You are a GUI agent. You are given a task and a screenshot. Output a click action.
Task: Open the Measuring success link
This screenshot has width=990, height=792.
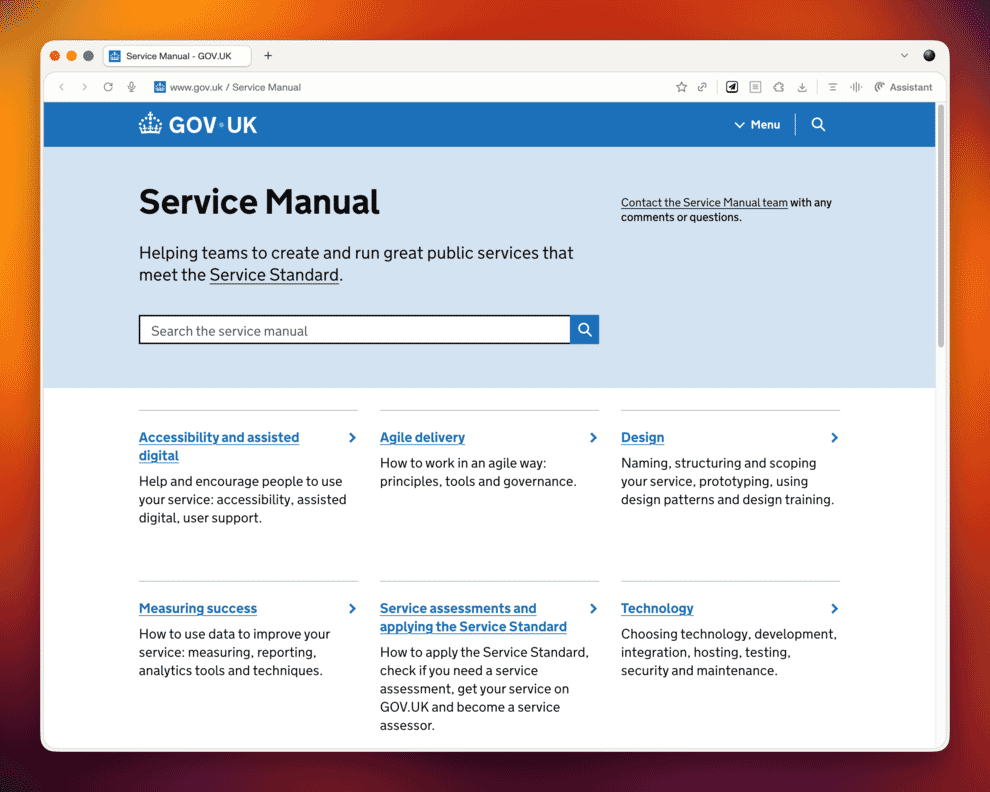click(x=198, y=608)
